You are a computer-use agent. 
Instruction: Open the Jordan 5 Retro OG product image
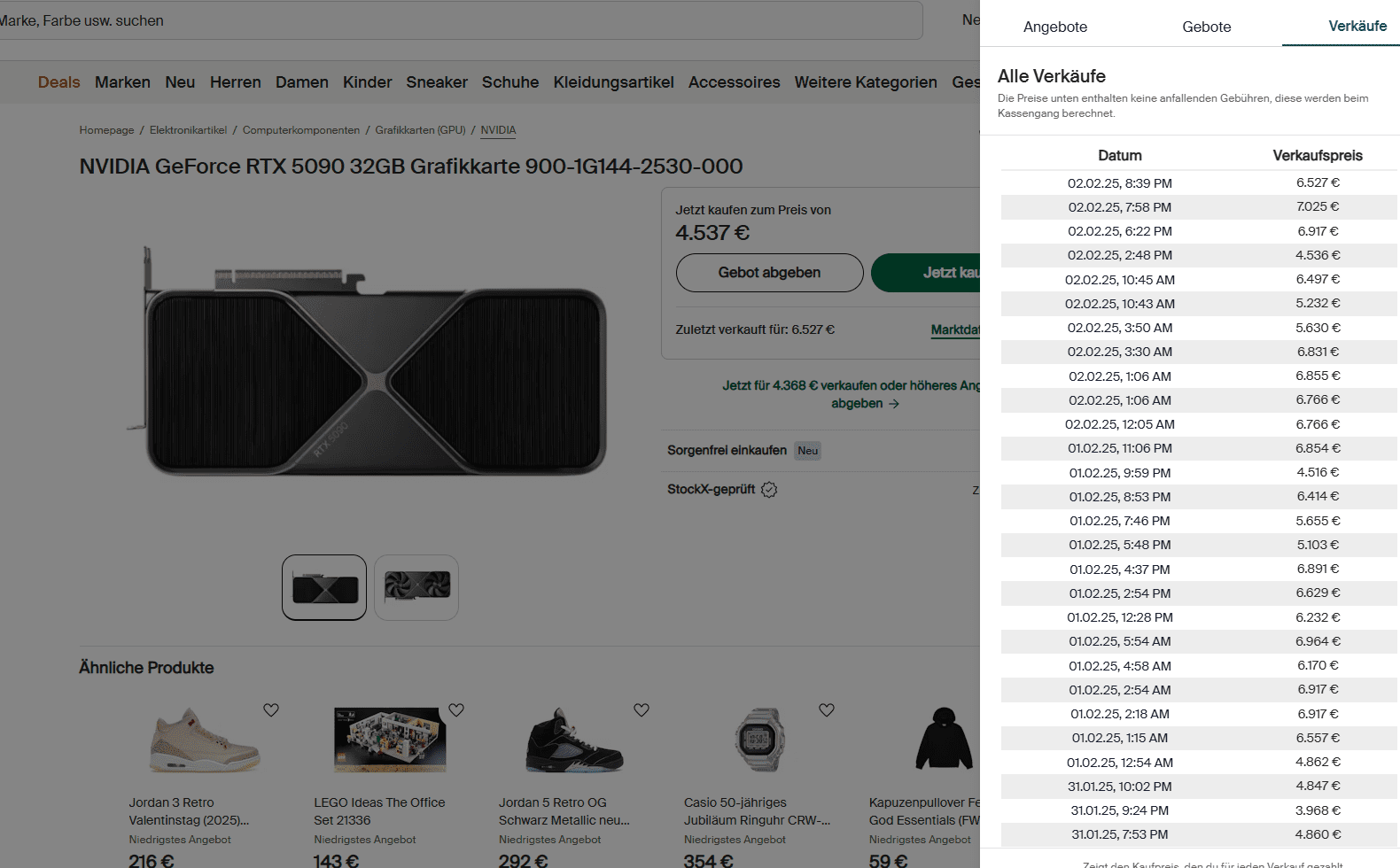[575, 740]
